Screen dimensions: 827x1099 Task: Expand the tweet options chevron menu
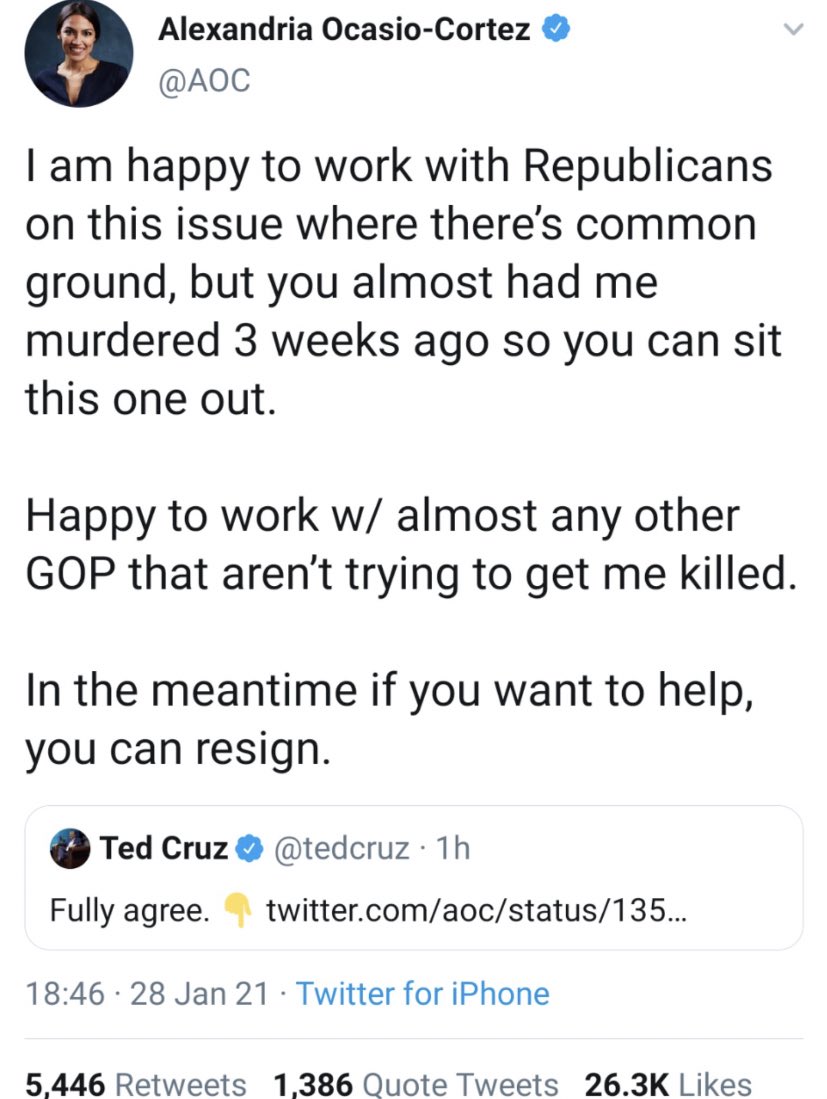pyautogui.click(x=792, y=32)
